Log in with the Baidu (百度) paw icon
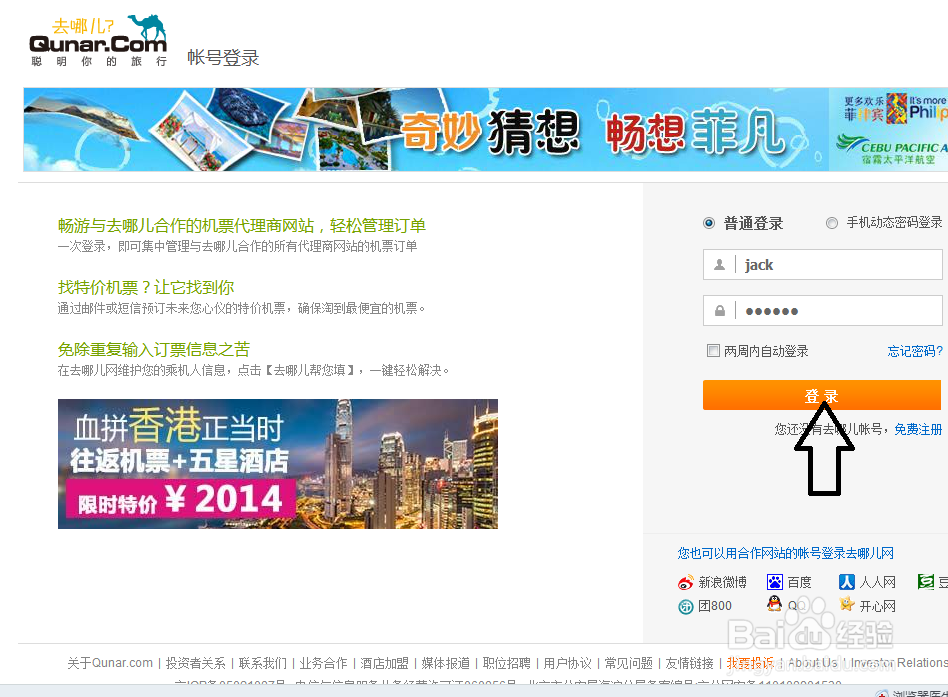The width and height of the screenshot is (948, 697). (x=774, y=582)
